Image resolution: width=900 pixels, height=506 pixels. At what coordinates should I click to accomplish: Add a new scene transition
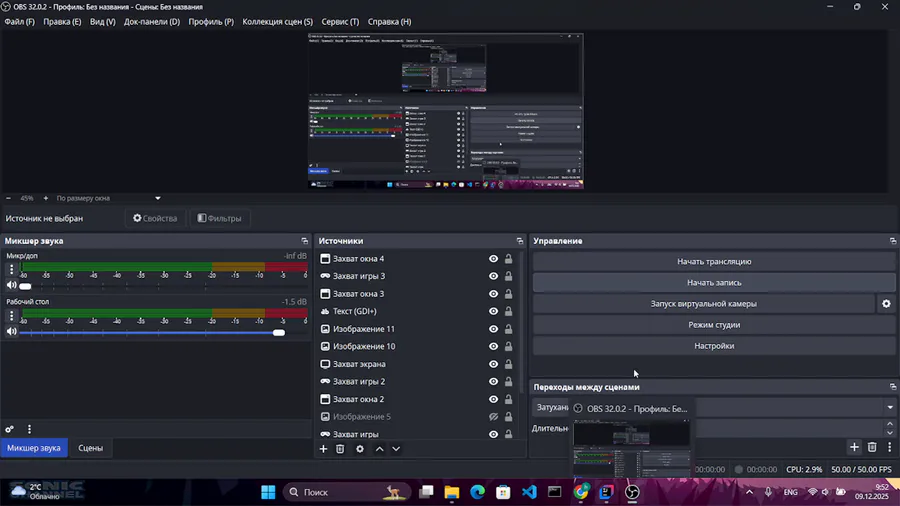click(854, 447)
